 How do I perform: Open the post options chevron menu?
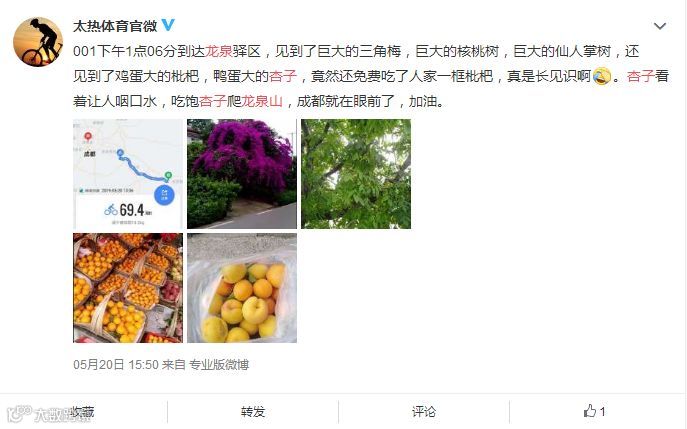pyautogui.click(x=660, y=26)
